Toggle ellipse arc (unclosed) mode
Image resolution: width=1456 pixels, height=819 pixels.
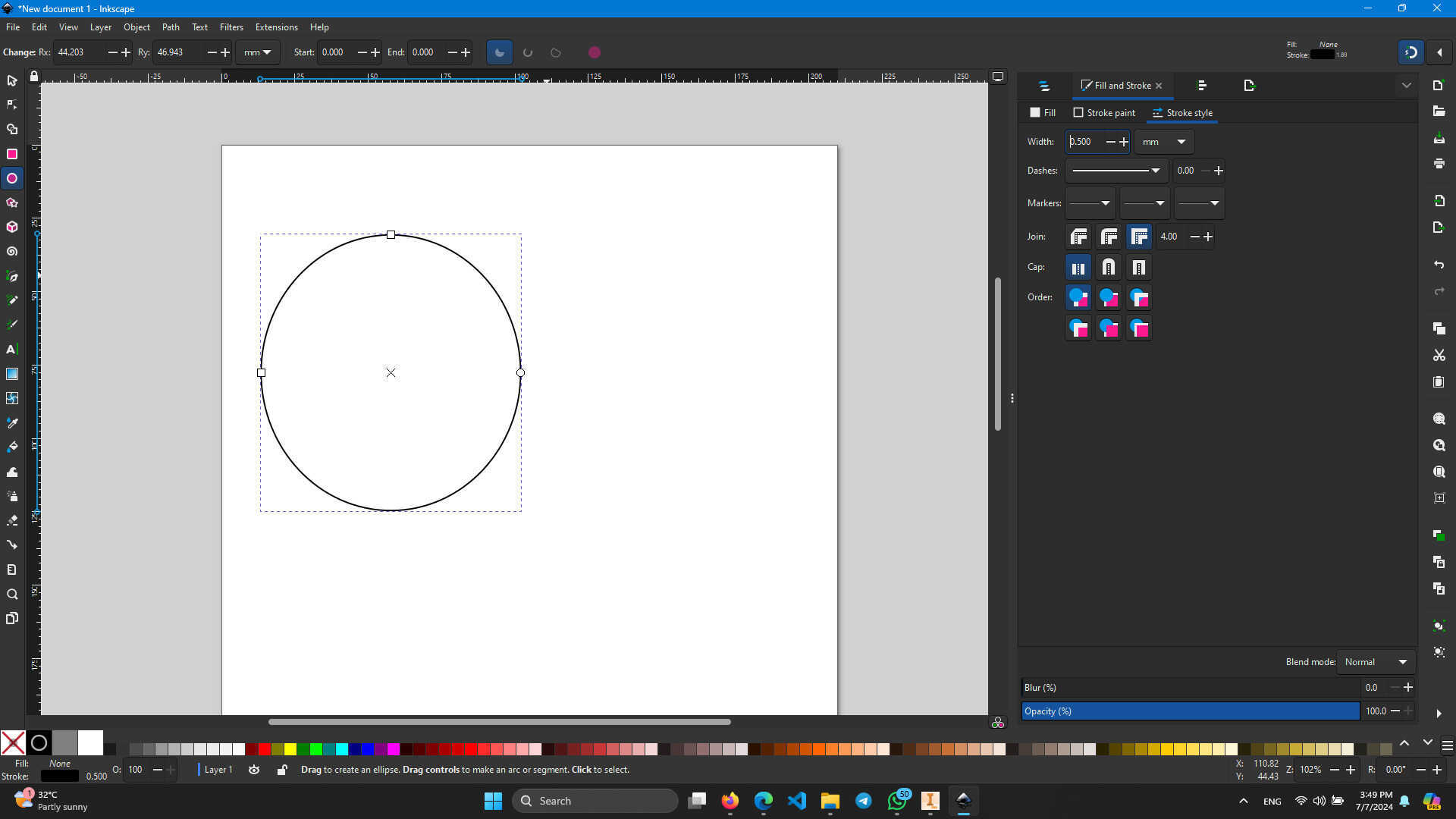(528, 52)
